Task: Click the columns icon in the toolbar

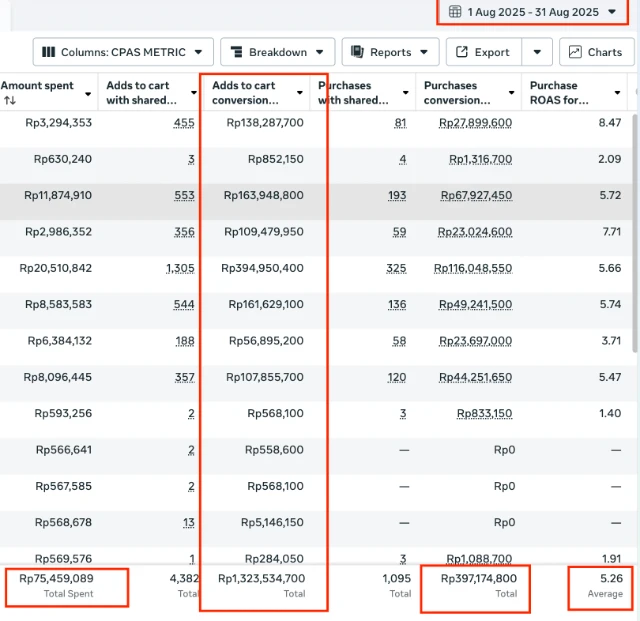Action: [x=48, y=52]
